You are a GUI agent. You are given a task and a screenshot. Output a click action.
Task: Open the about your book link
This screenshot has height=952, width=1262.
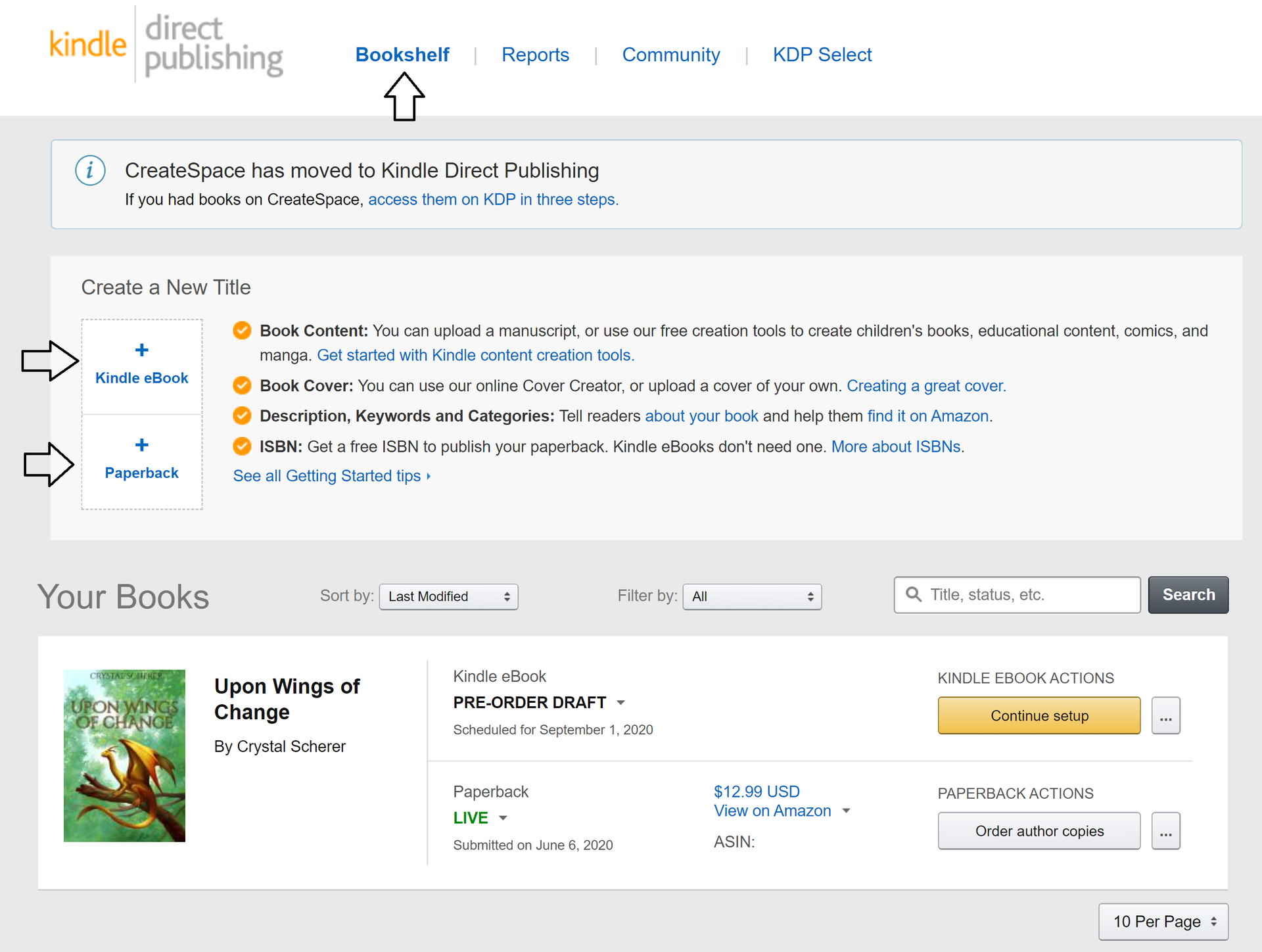click(701, 416)
